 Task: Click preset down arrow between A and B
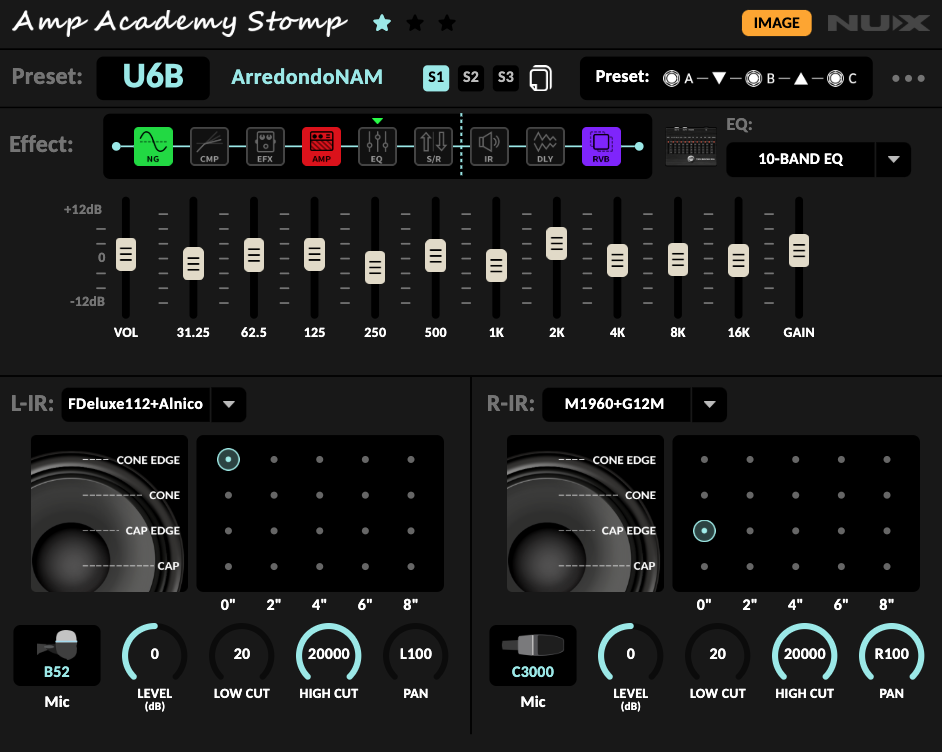(x=719, y=78)
